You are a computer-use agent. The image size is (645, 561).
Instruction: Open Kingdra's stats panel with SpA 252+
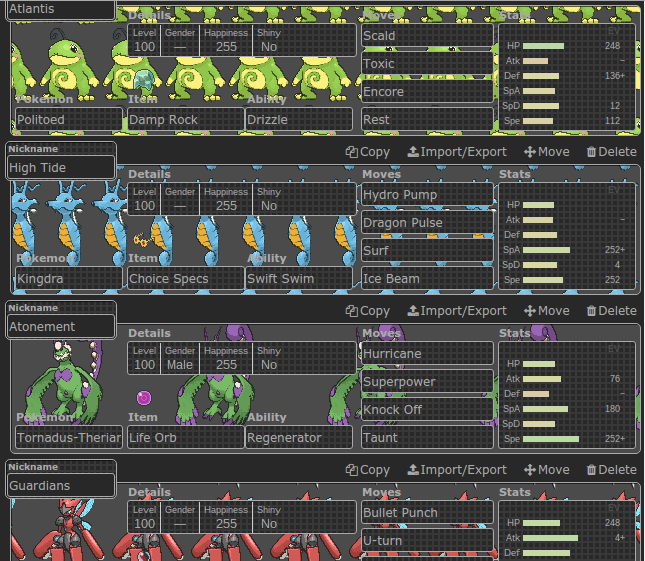click(x=567, y=236)
